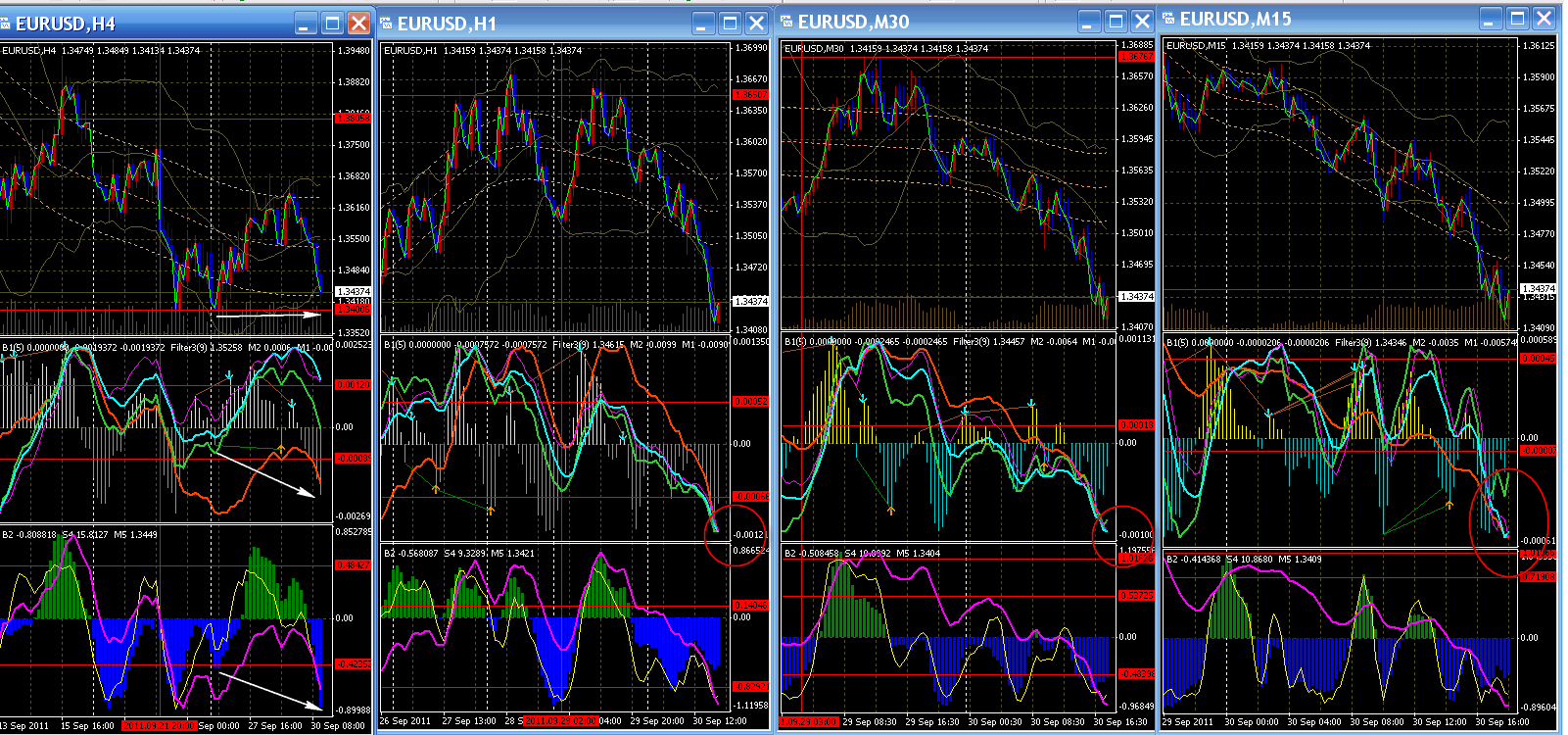Select the 'EURUSD,H1 1.34159' quote label in chart
The height and width of the screenshot is (735, 1568).
tap(429, 51)
